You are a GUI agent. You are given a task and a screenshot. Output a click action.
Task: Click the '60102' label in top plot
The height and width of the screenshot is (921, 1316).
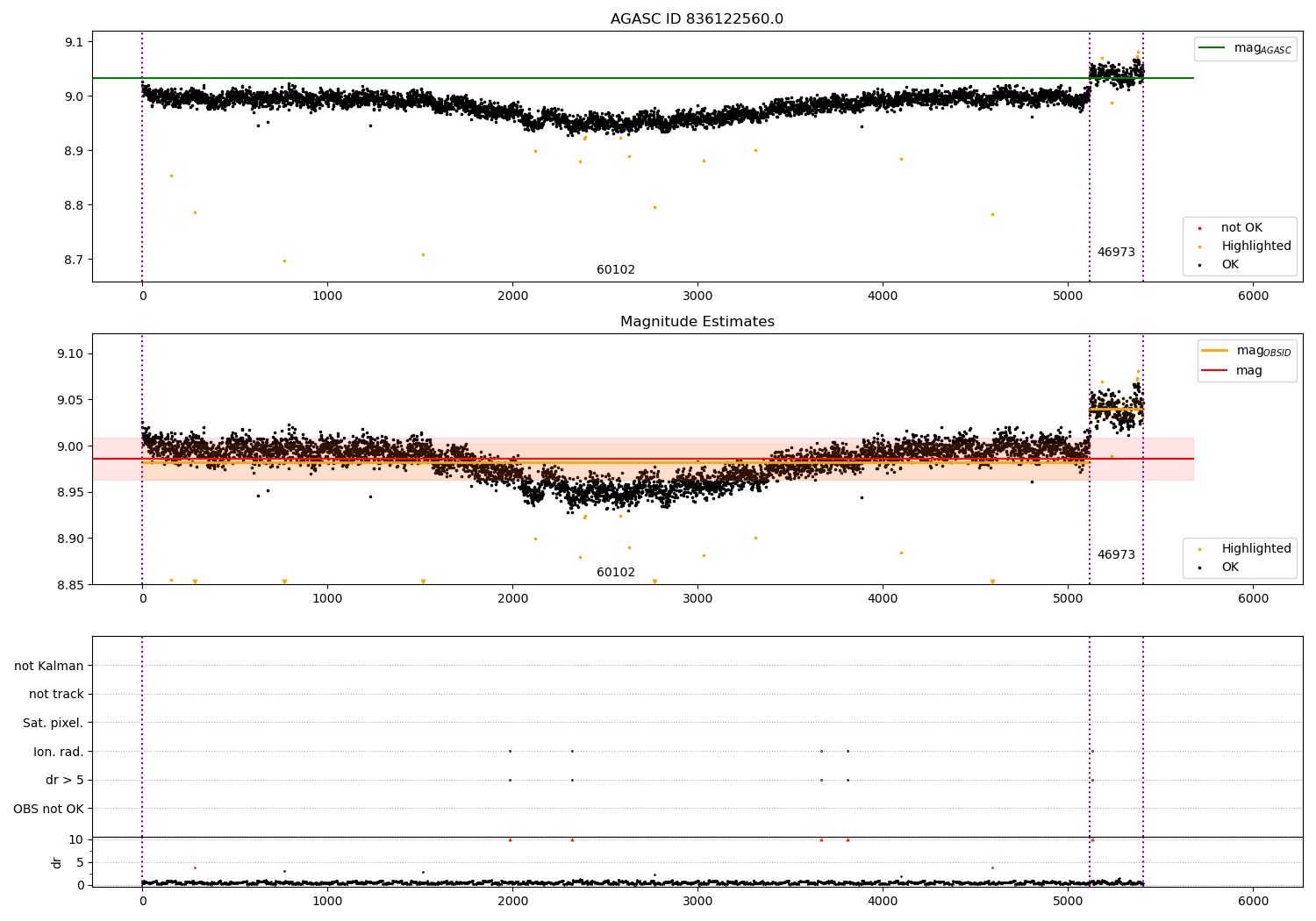pyautogui.click(x=616, y=270)
